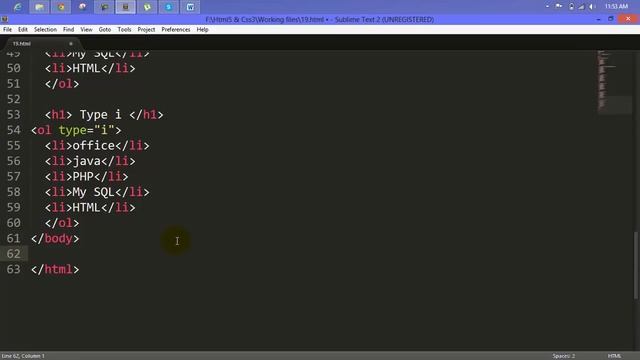Minimize the Sublime Text window
This screenshot has height=360, width=640.
(x=598, y=19)
